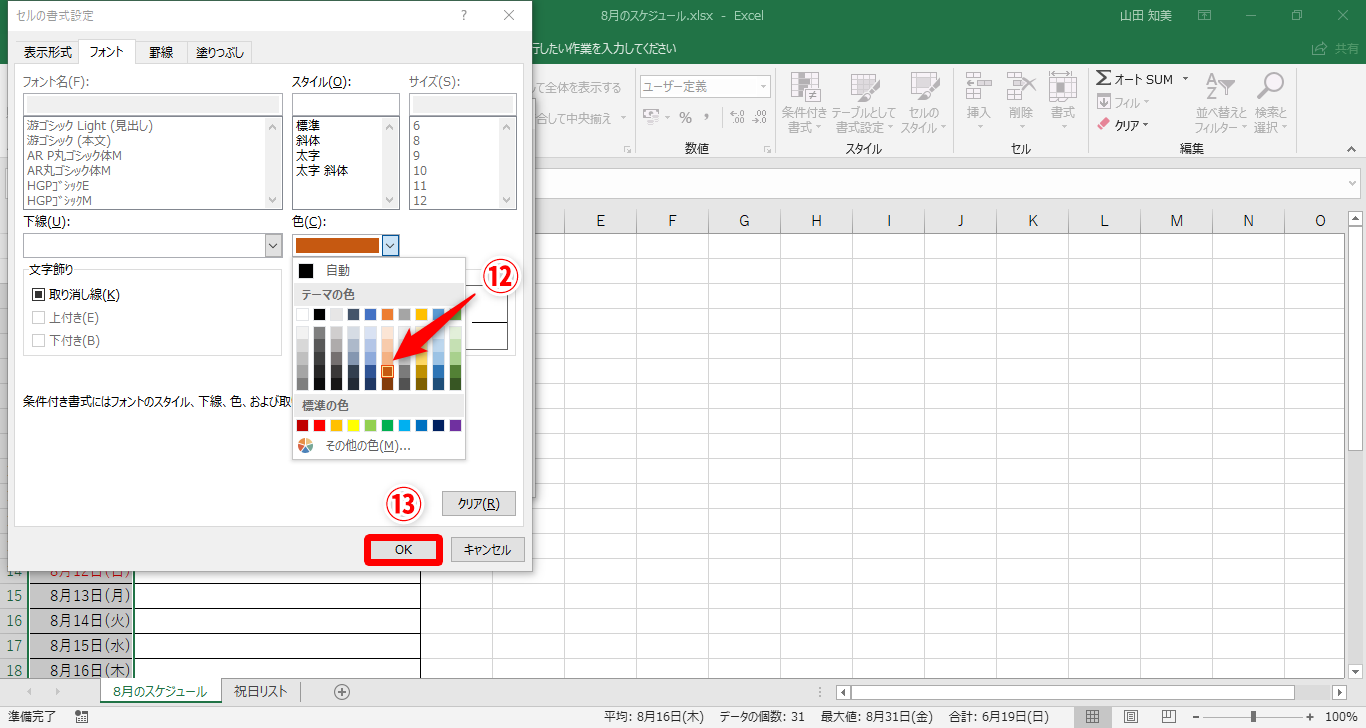Click the OK button
The height and width of the screenshot is (728, 1366).
coord(403,550)
